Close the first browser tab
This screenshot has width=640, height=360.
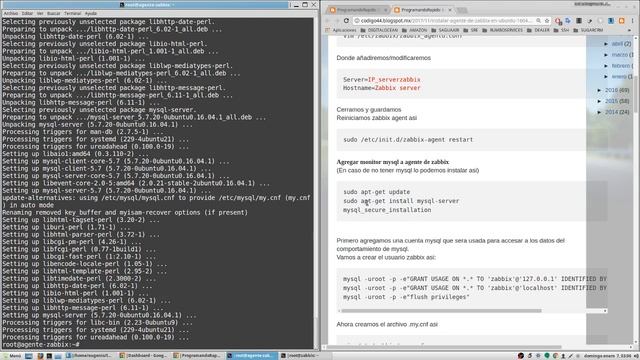pos(385,10)
